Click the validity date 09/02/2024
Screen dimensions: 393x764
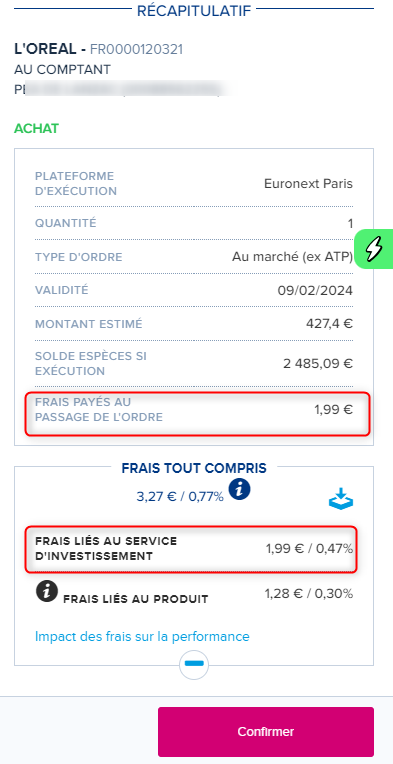click(x=315, y=291)
